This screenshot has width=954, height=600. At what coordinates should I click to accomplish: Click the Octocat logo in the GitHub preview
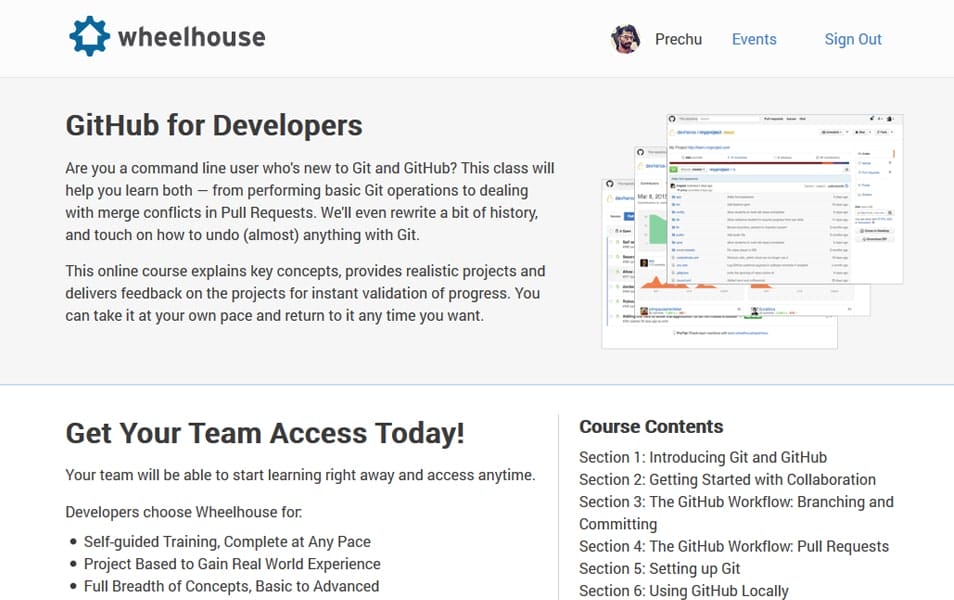point(672,118)
